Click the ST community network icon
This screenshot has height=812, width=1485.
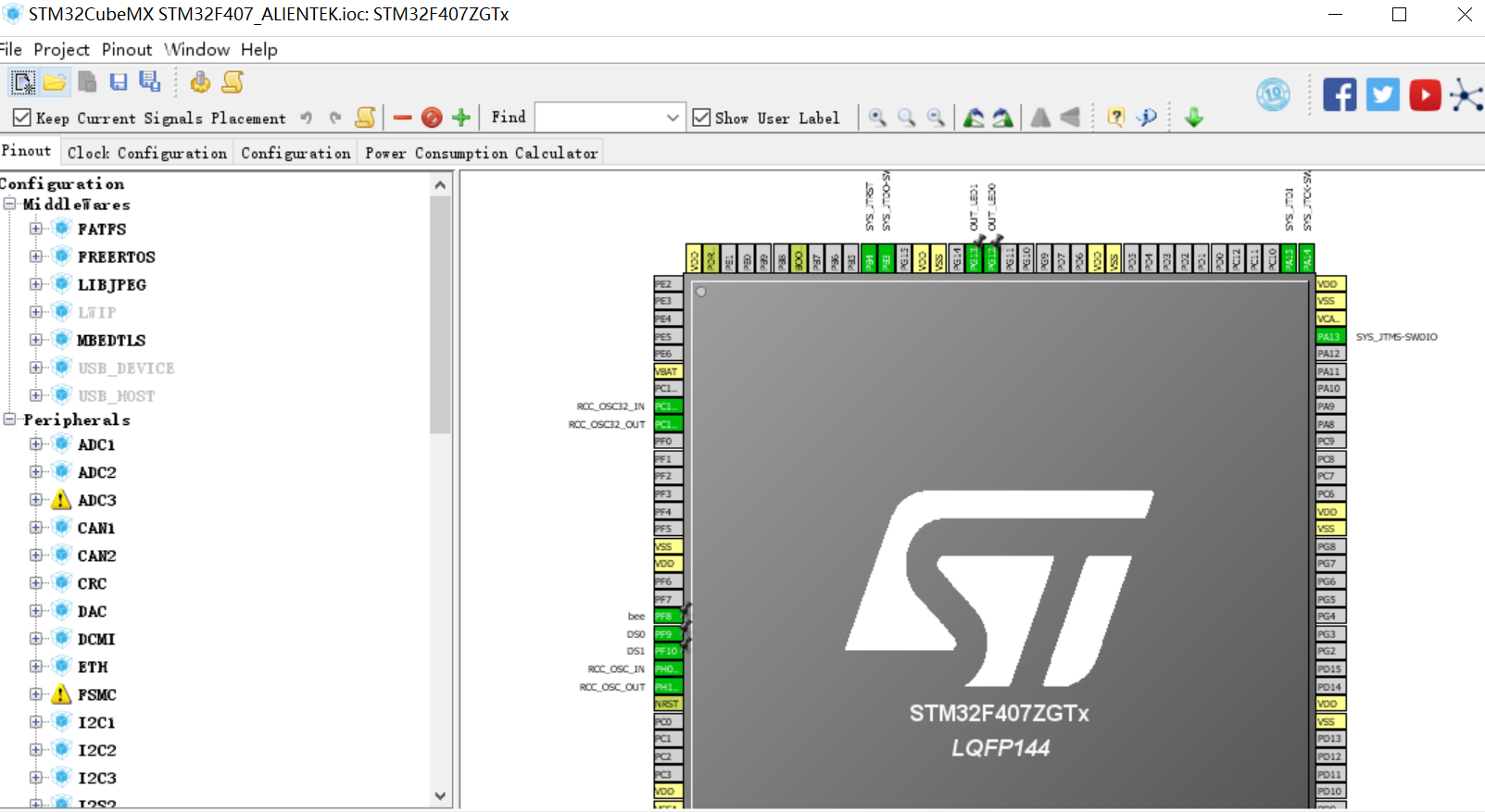(x=1466, y=94)
